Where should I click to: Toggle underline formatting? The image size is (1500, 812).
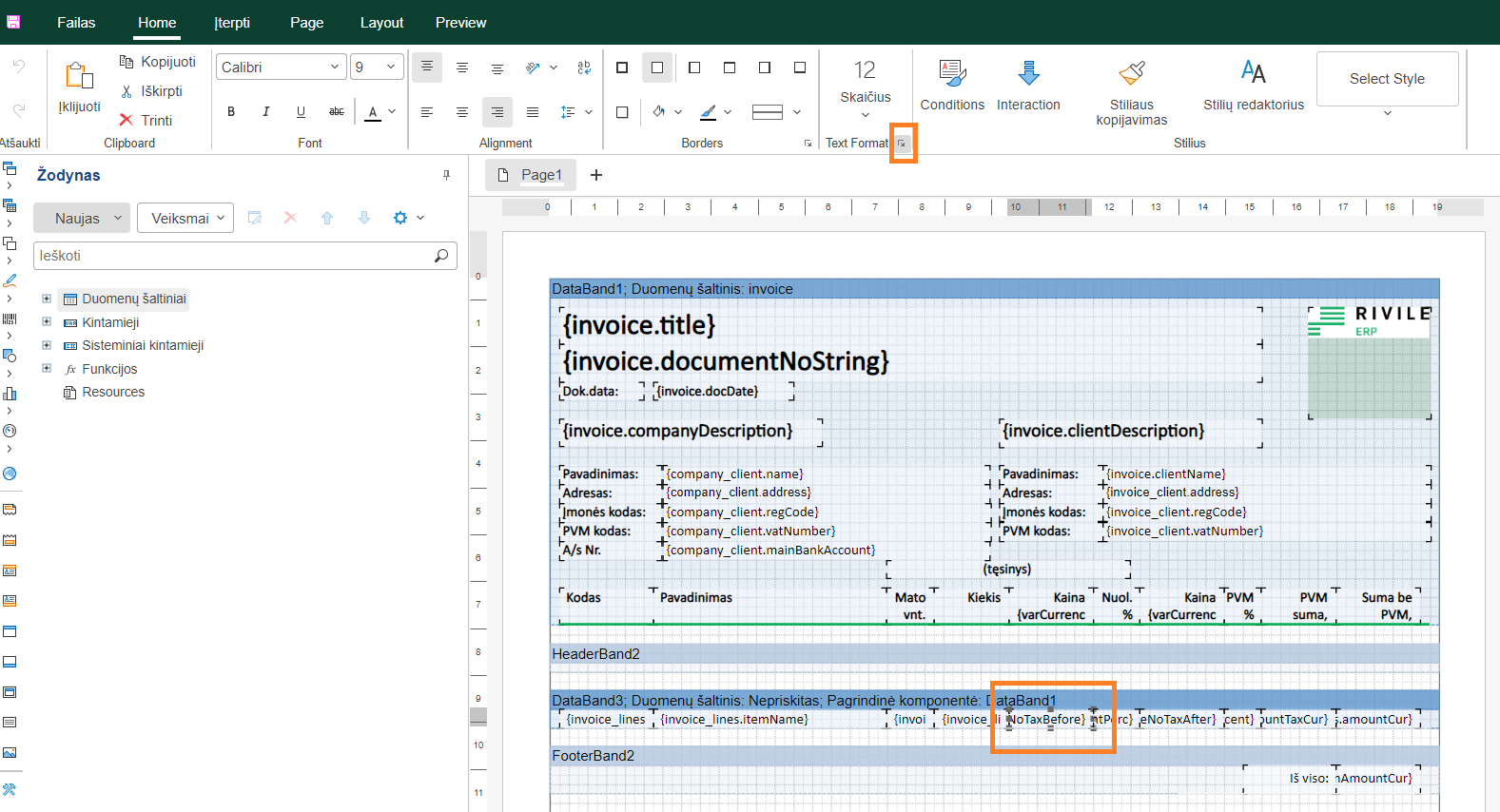[x=301, y=112]
